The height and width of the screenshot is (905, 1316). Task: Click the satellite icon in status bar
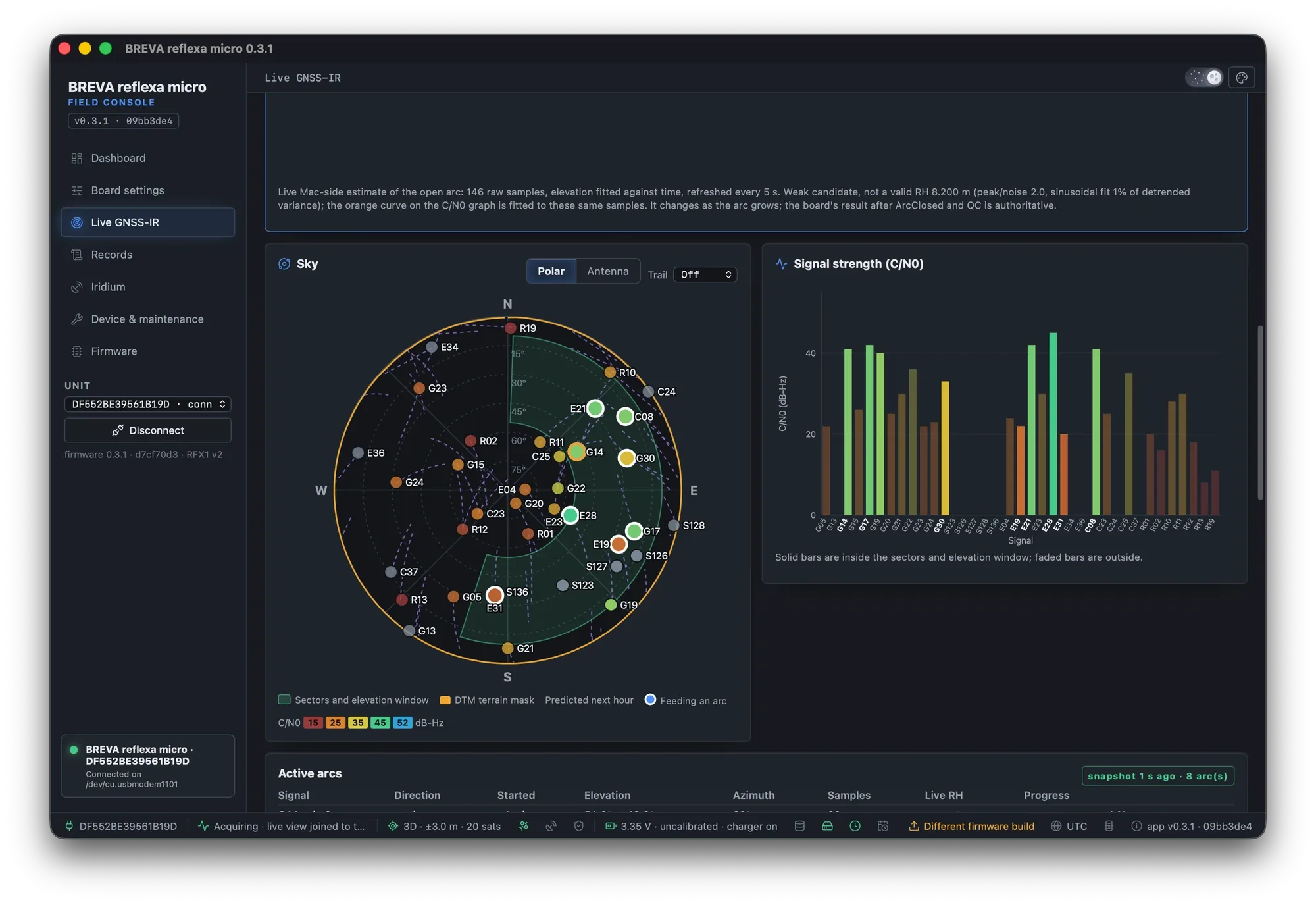[x=524, y=826]
